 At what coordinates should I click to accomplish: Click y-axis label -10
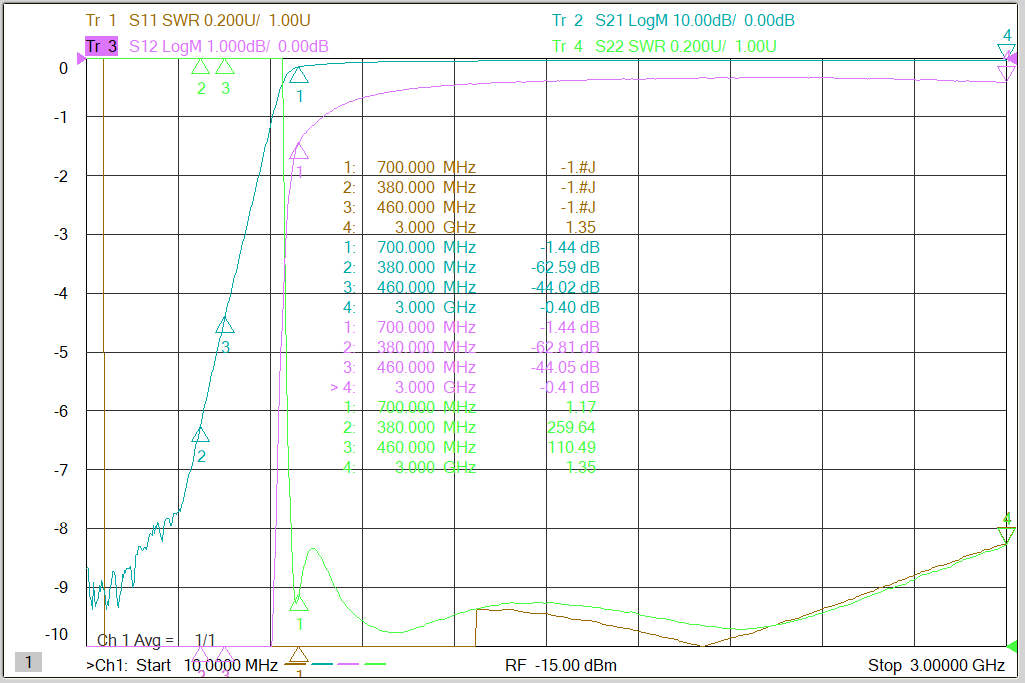pyautogui.click(x=57, y=634)
